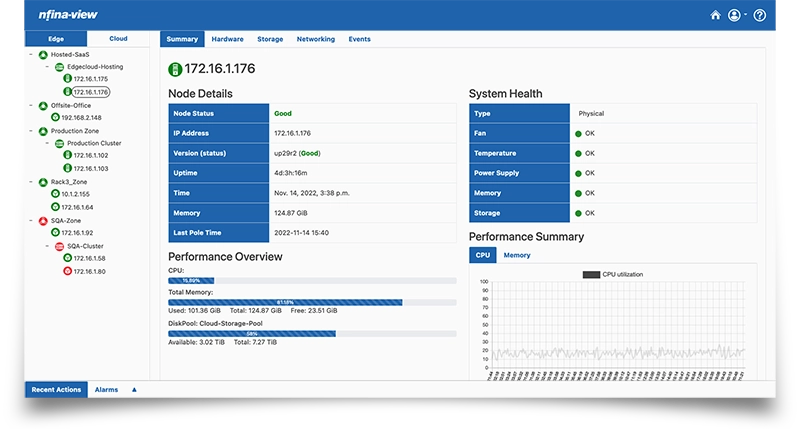Viewport: 800px width, 433px height.
Task: Collapse the Hosted-SaaS tree node
Action: click(30, 54)
